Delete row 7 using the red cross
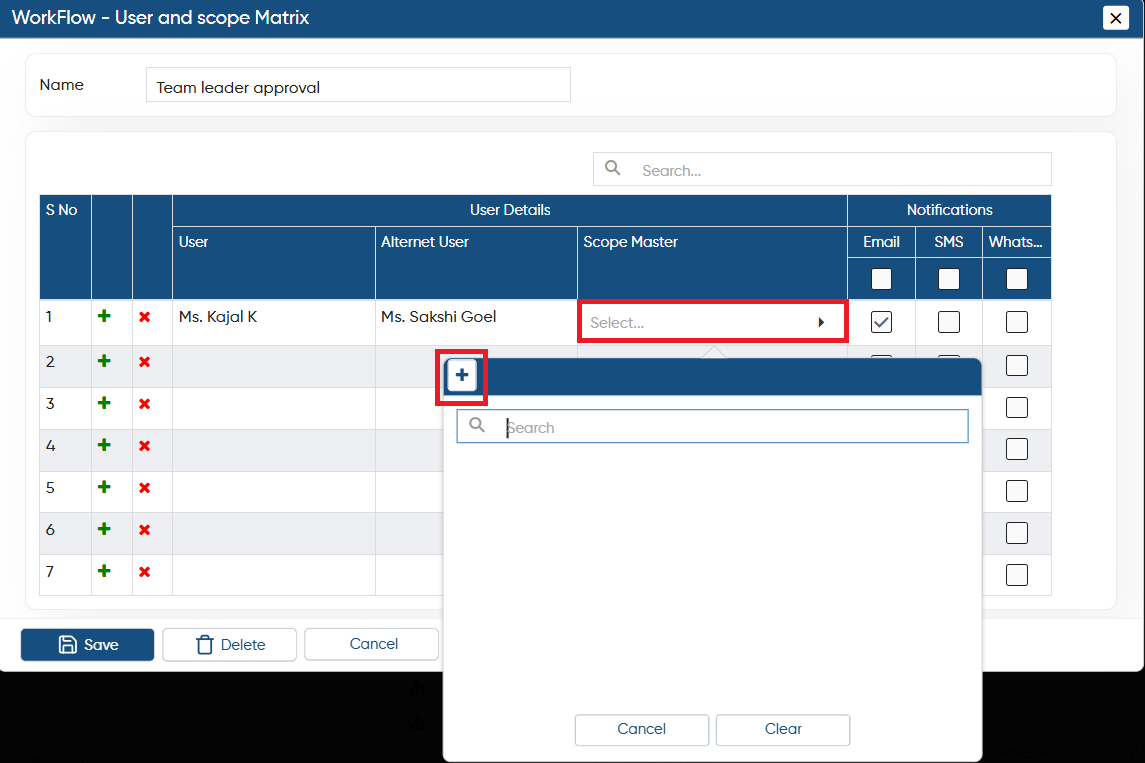Screen dimensions: 1145x763 (x=145, y=572)
